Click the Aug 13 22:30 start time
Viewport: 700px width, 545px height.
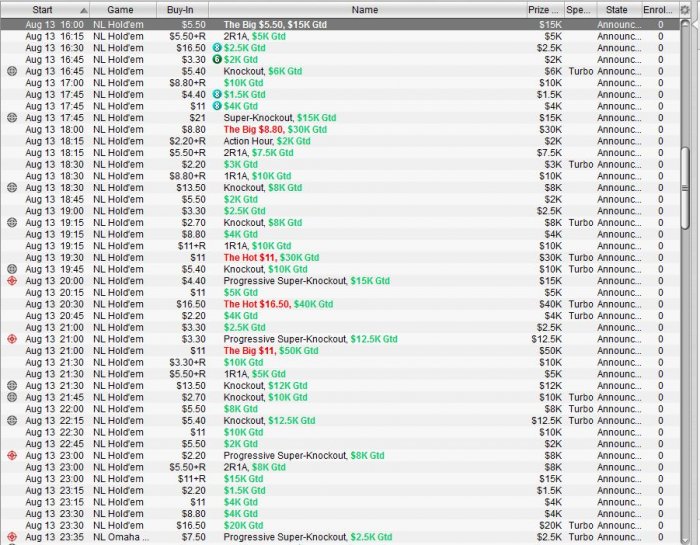[x=54, y=432]
